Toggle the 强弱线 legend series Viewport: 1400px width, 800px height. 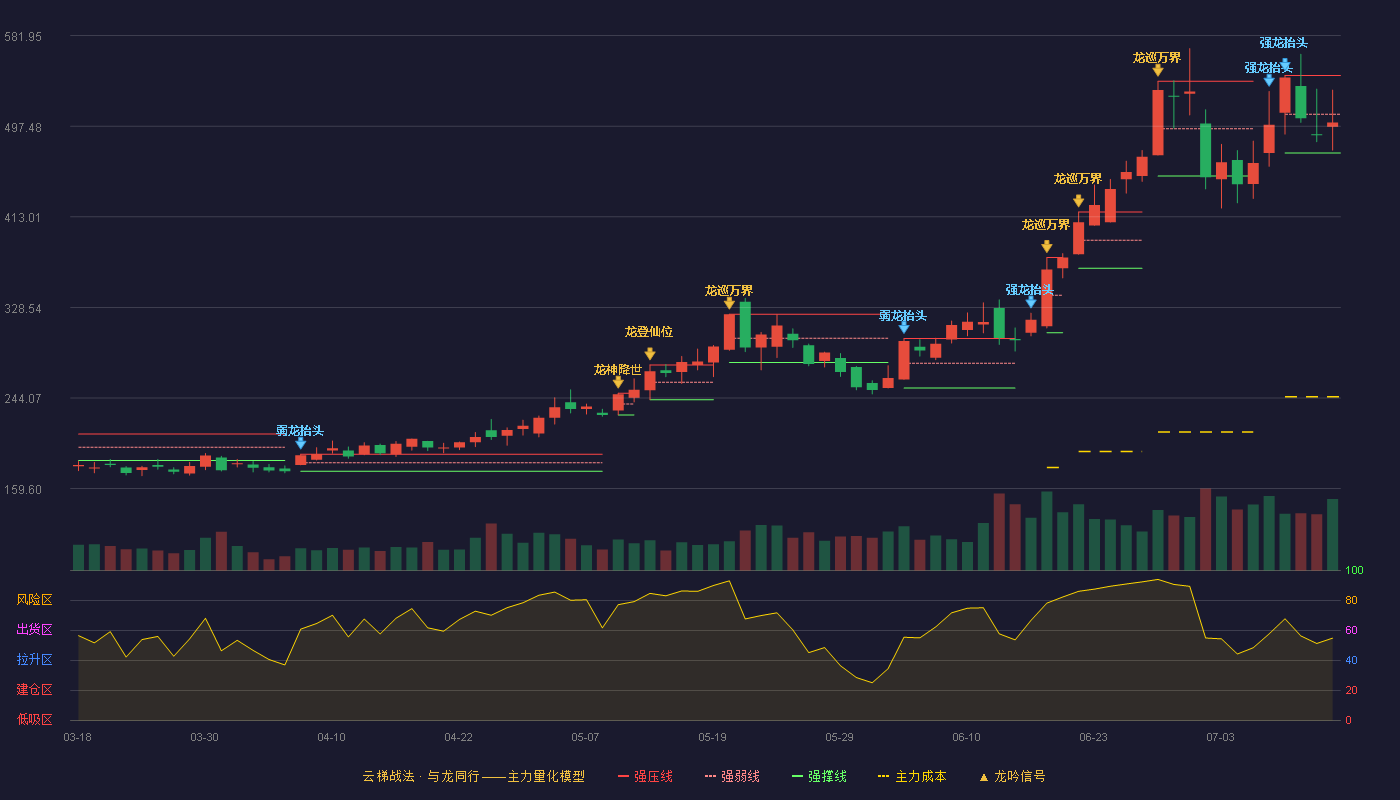coord(732,776)
